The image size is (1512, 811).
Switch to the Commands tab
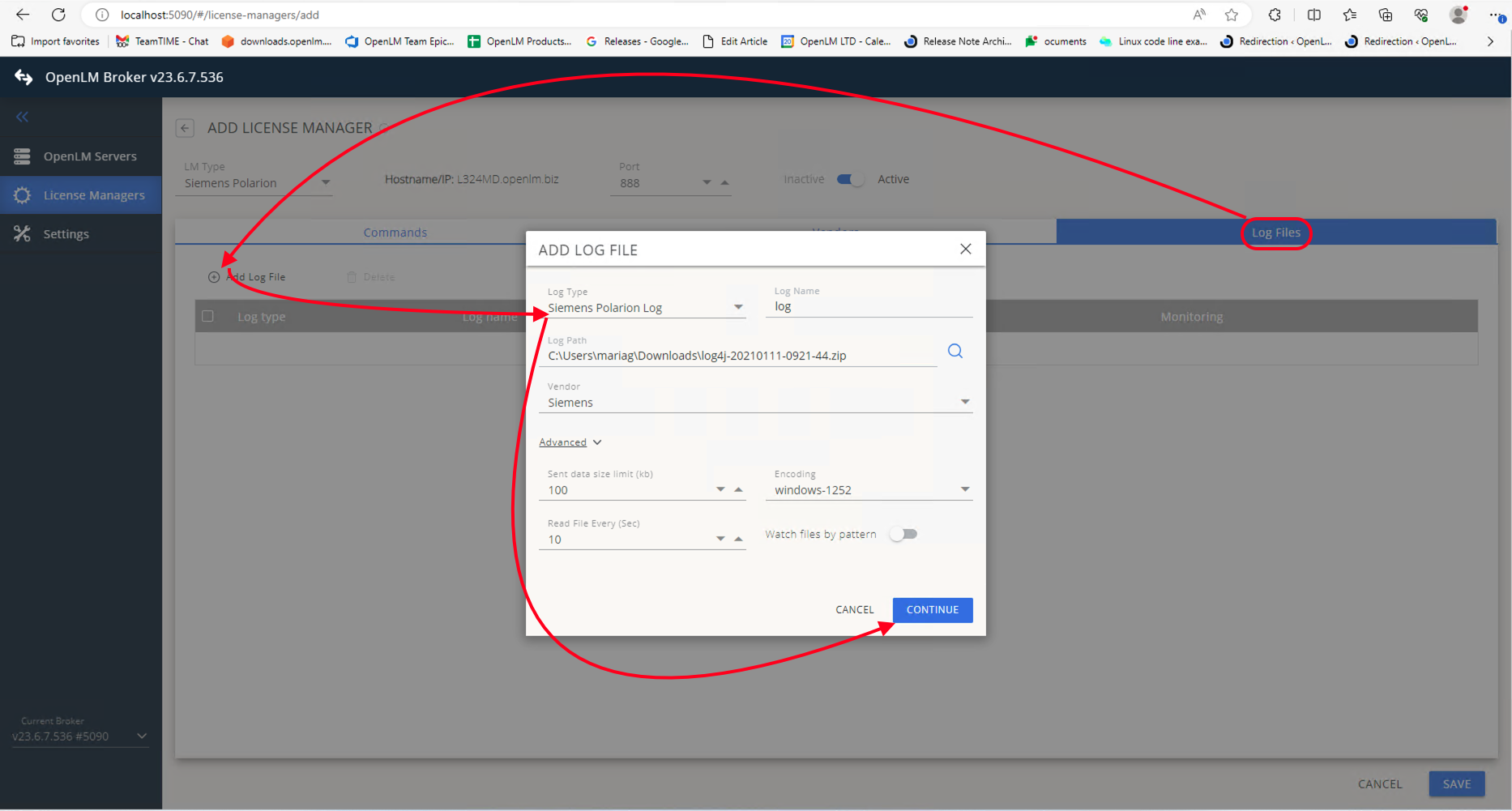coord(395,232)
